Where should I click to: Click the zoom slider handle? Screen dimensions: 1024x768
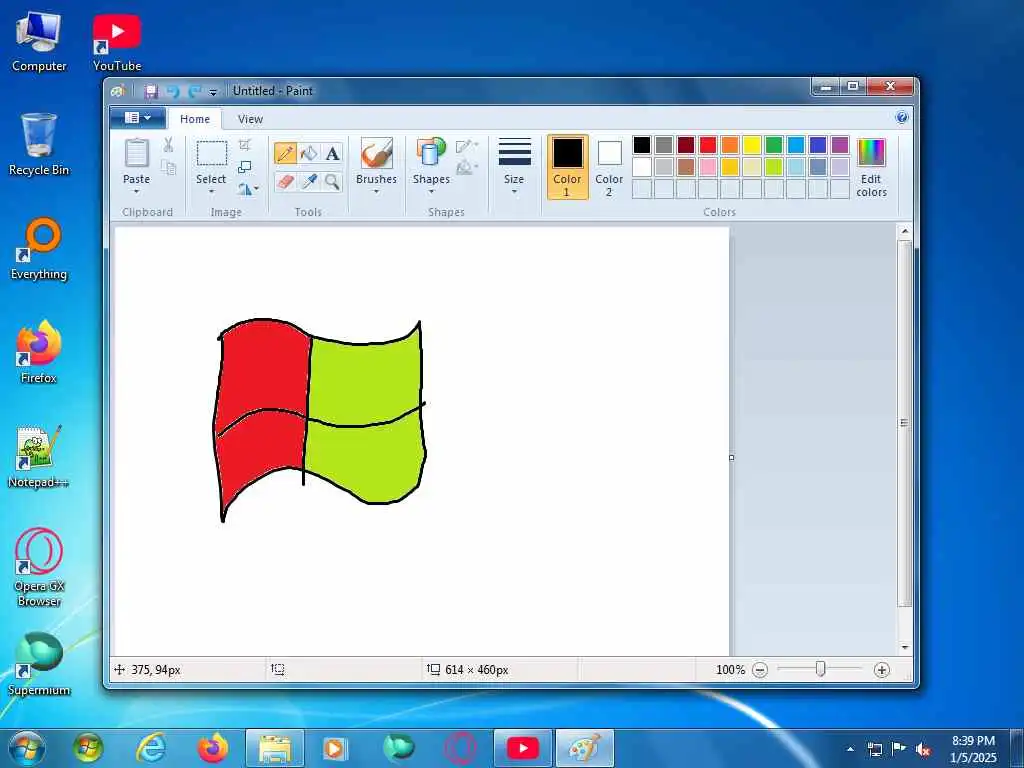(820, 669)
